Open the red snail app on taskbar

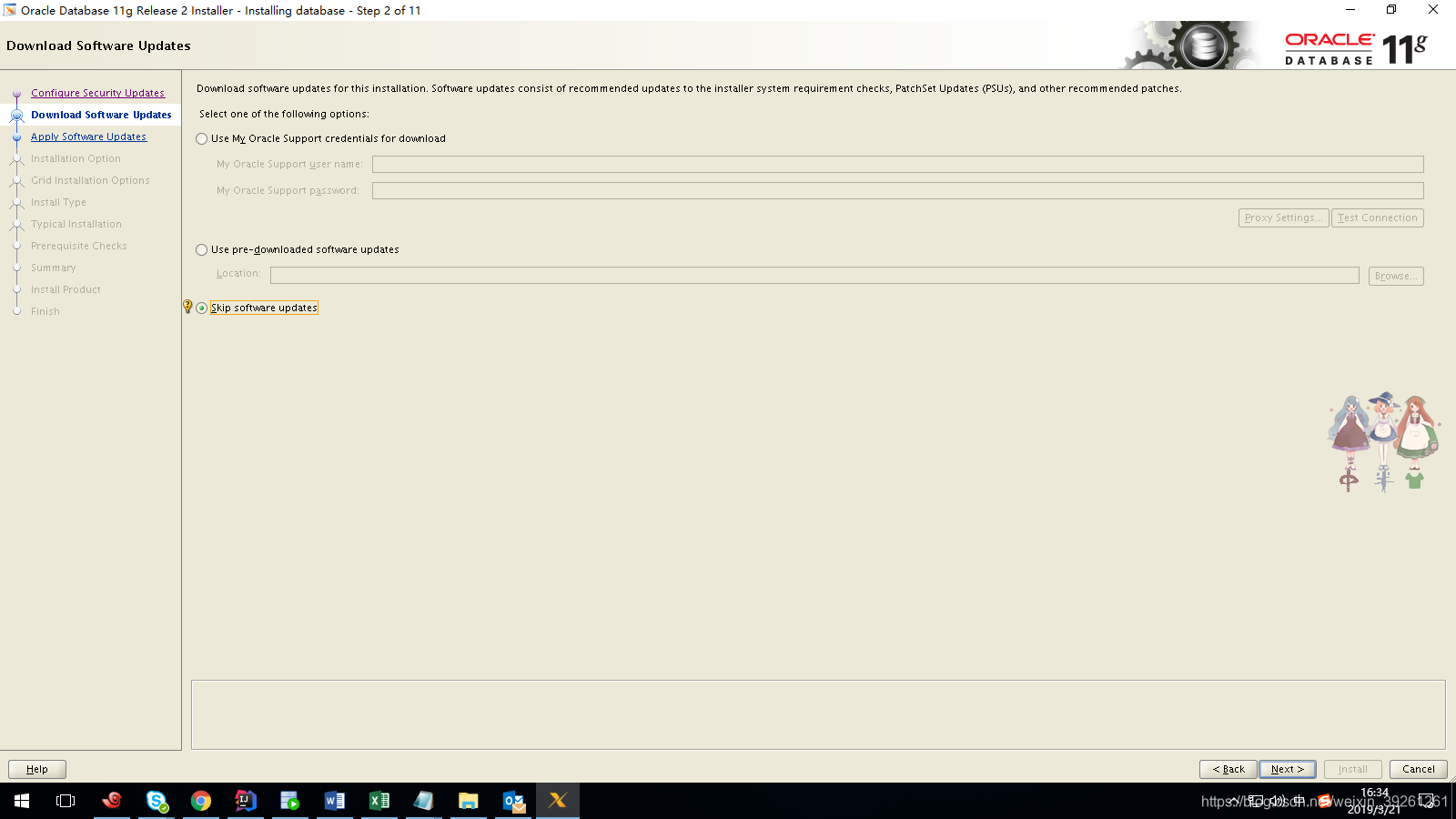pyautogui.click(x=112, y=801)
